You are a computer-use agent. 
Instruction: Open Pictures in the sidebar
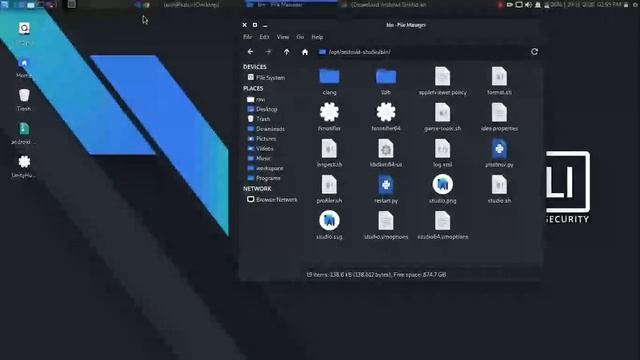pos(262,139)
